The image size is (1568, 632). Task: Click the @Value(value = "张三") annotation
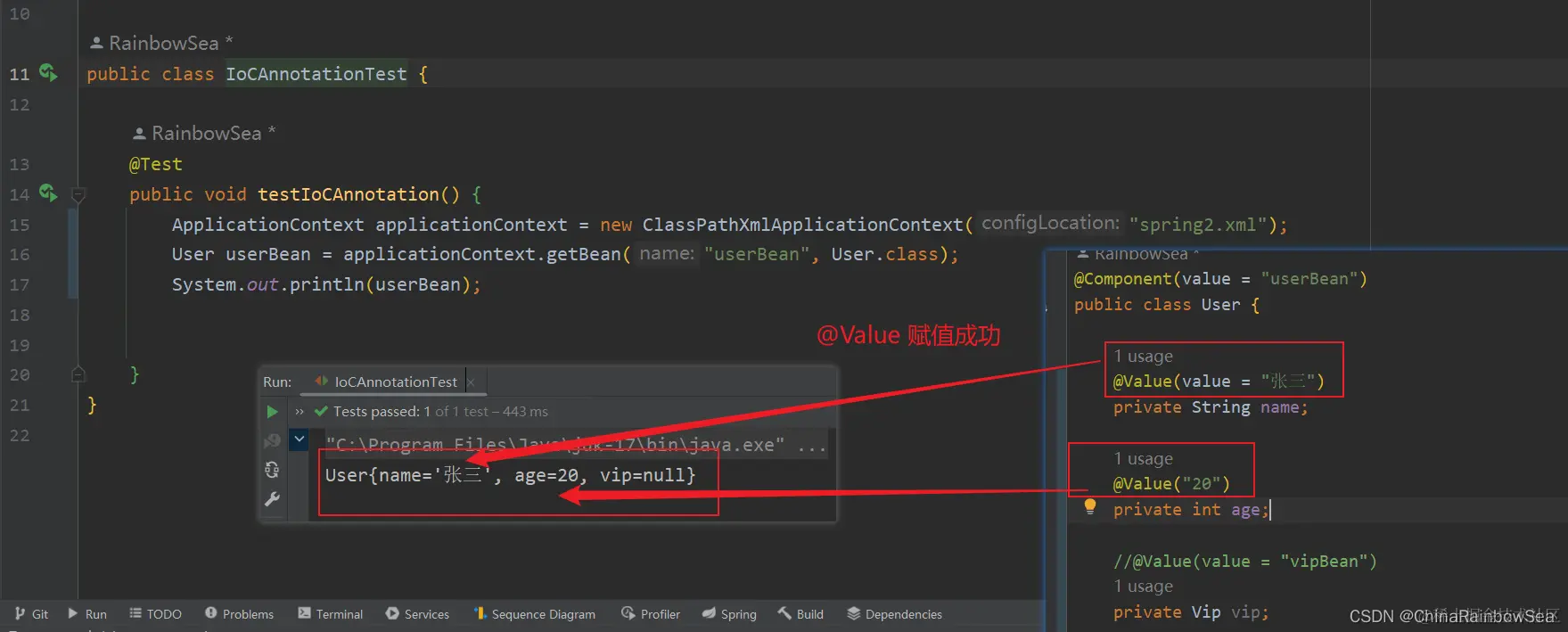click(x=1219, y=382)
